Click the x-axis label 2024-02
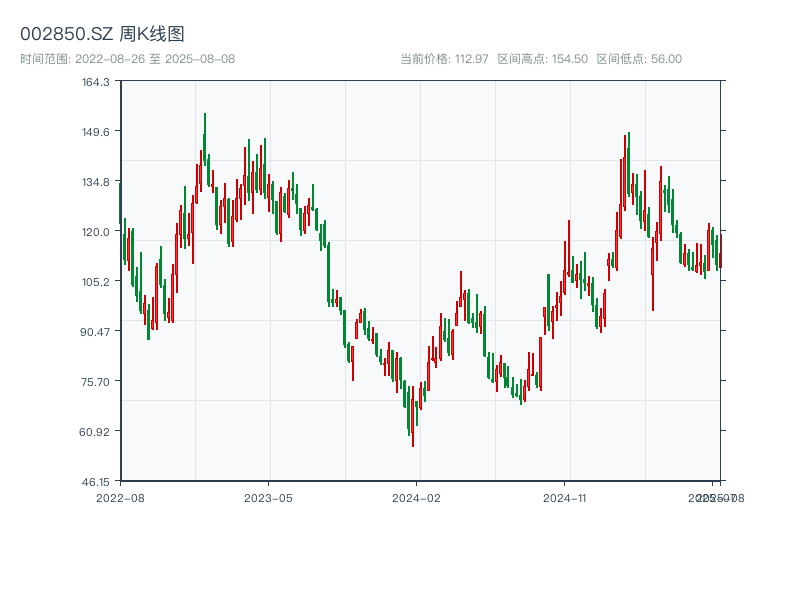The height and width of the screenshot is (600, 800). (416, 498)
